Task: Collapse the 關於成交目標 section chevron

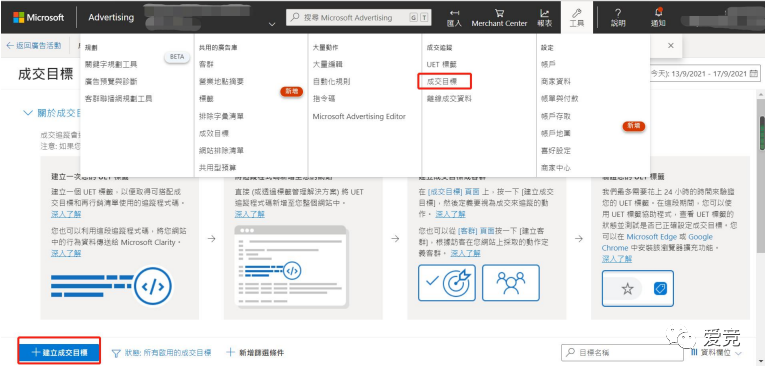Action: [x=28, y=113]
